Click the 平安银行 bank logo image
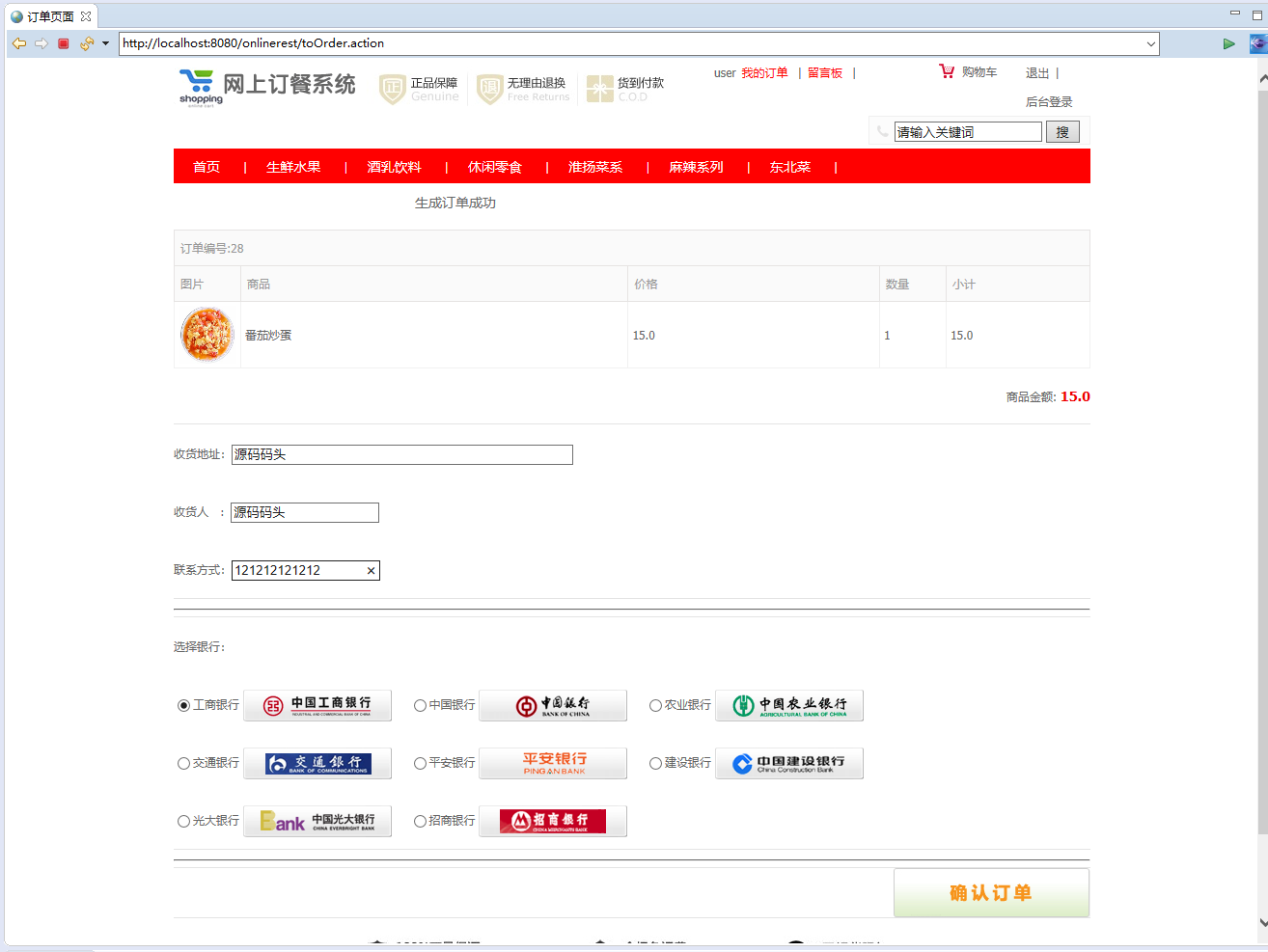The image size is (1268, 952). pyautogui.click(x=553, y=763)
